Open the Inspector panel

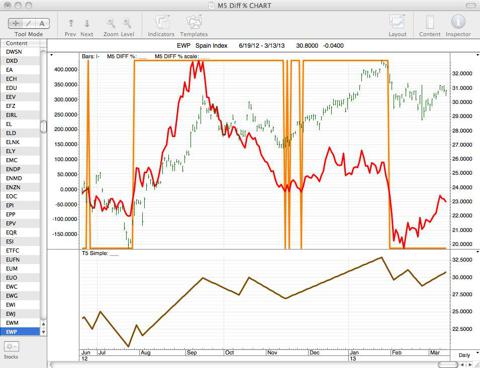458,26
